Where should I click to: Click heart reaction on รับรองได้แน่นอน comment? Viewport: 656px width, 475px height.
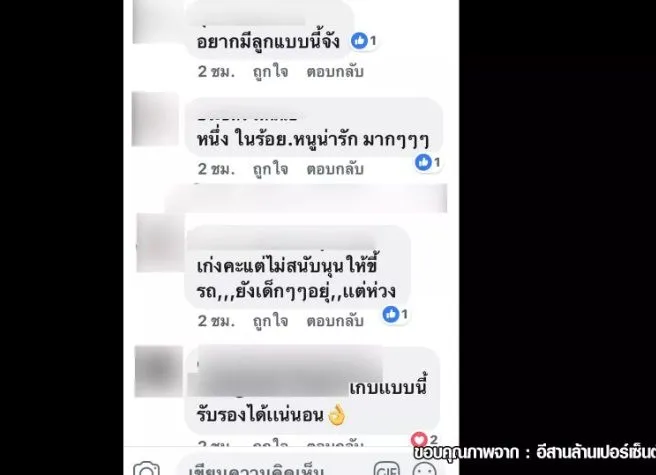[x=419, y=440]
